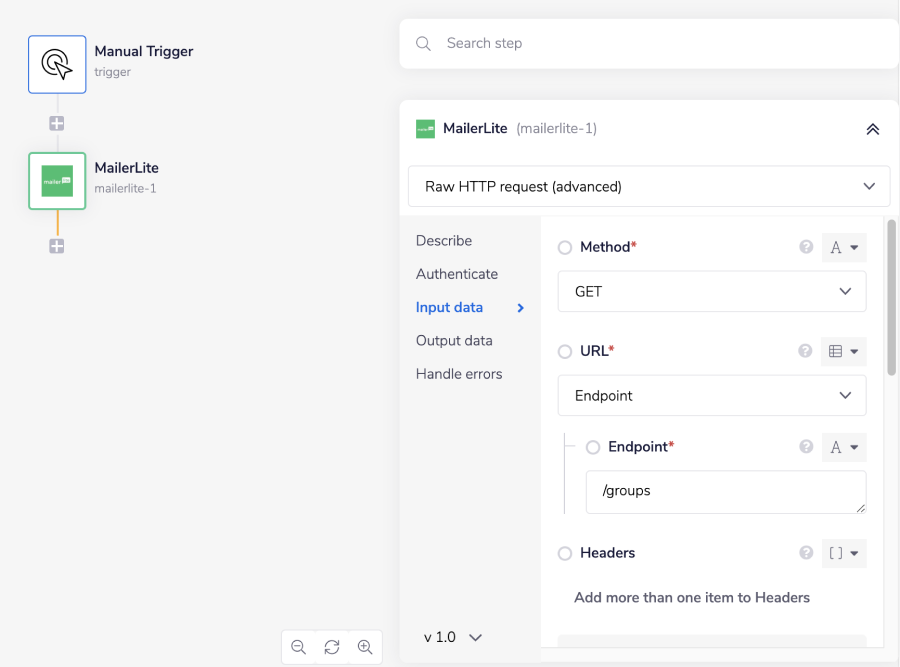Open the Raw HTTP request (advanced) dropdown
The height and width of the screenshot is (667, 900).
point(649,186)
